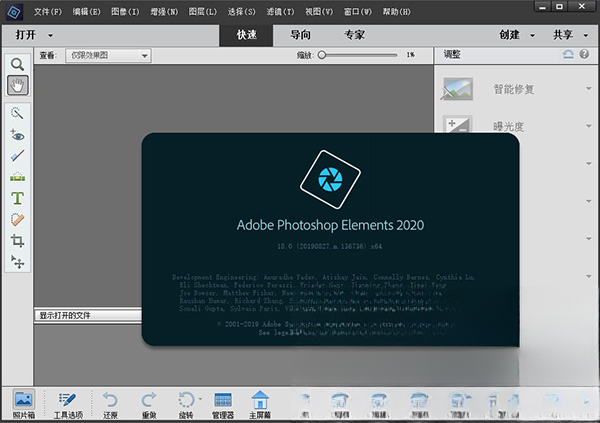Maximize the application window
The height and width of the screenshot is (423, 600).
(559, 7)
